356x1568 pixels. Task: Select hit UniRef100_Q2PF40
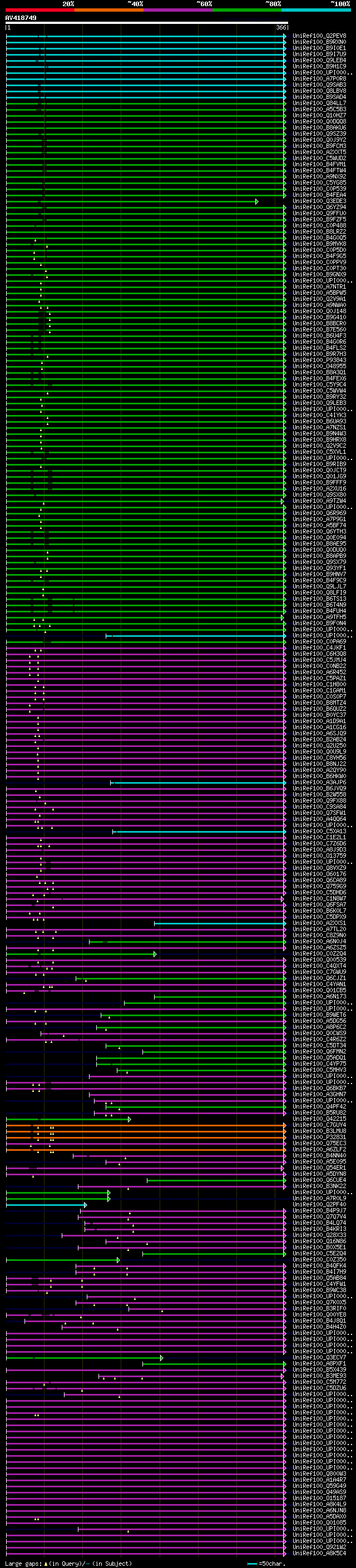click(319, 1205)
